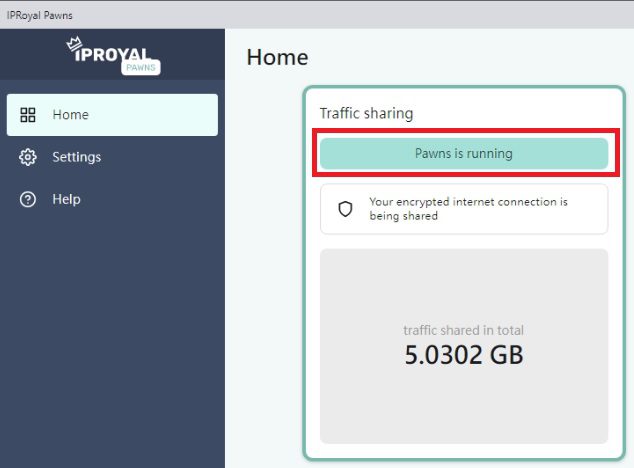Image resolution: width=634 pixels, height=468 pixels.
Task: Click the encrypted internet connection status message
Action: (x=468, y=209)
